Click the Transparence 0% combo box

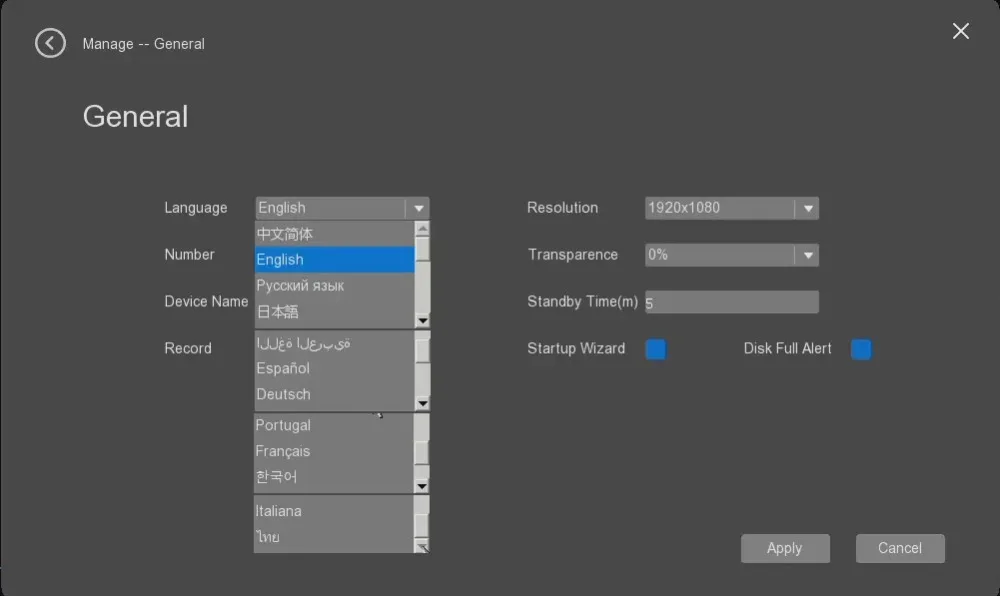point(732,255)
